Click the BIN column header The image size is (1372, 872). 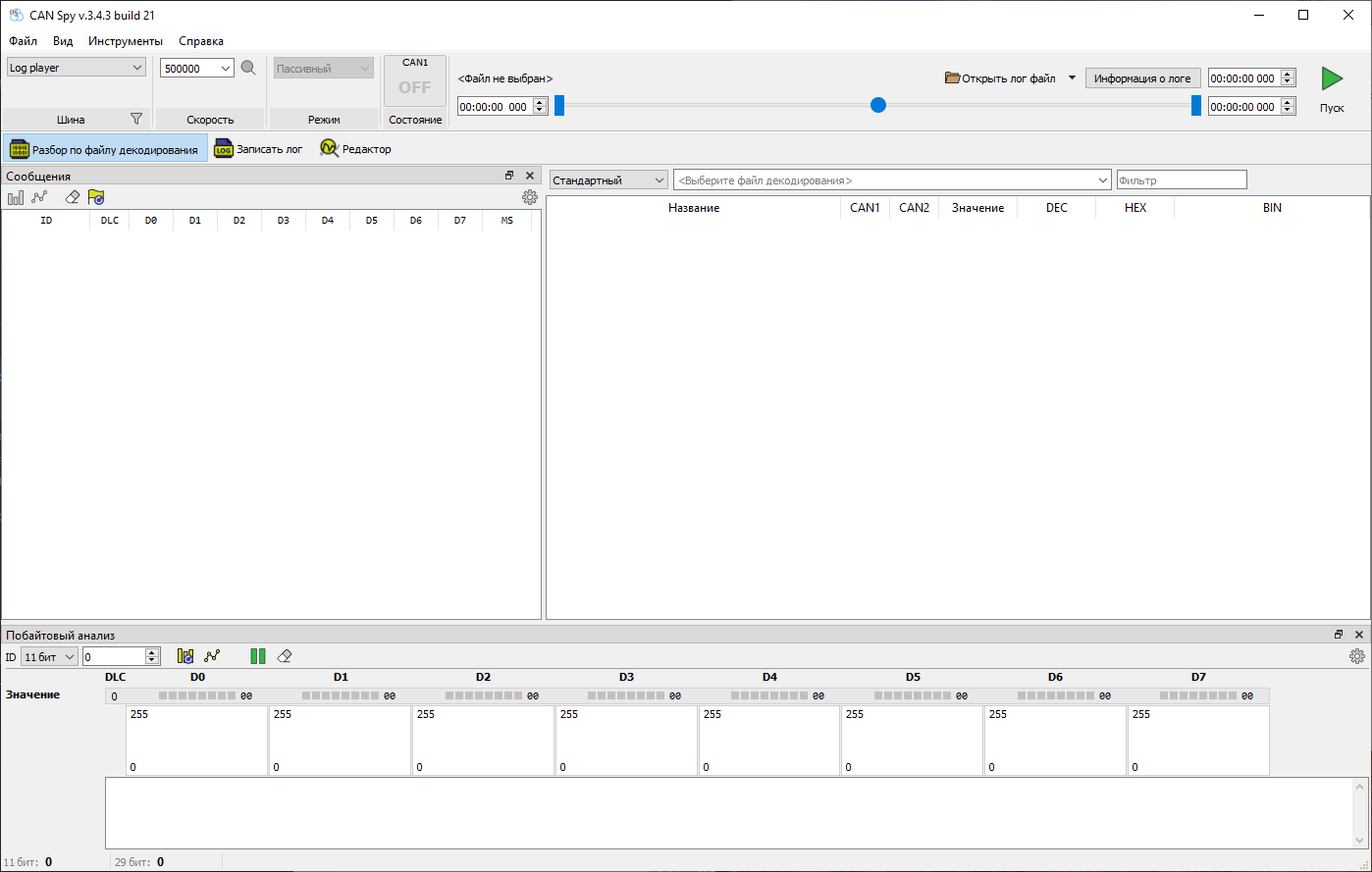click(1272, 208)
